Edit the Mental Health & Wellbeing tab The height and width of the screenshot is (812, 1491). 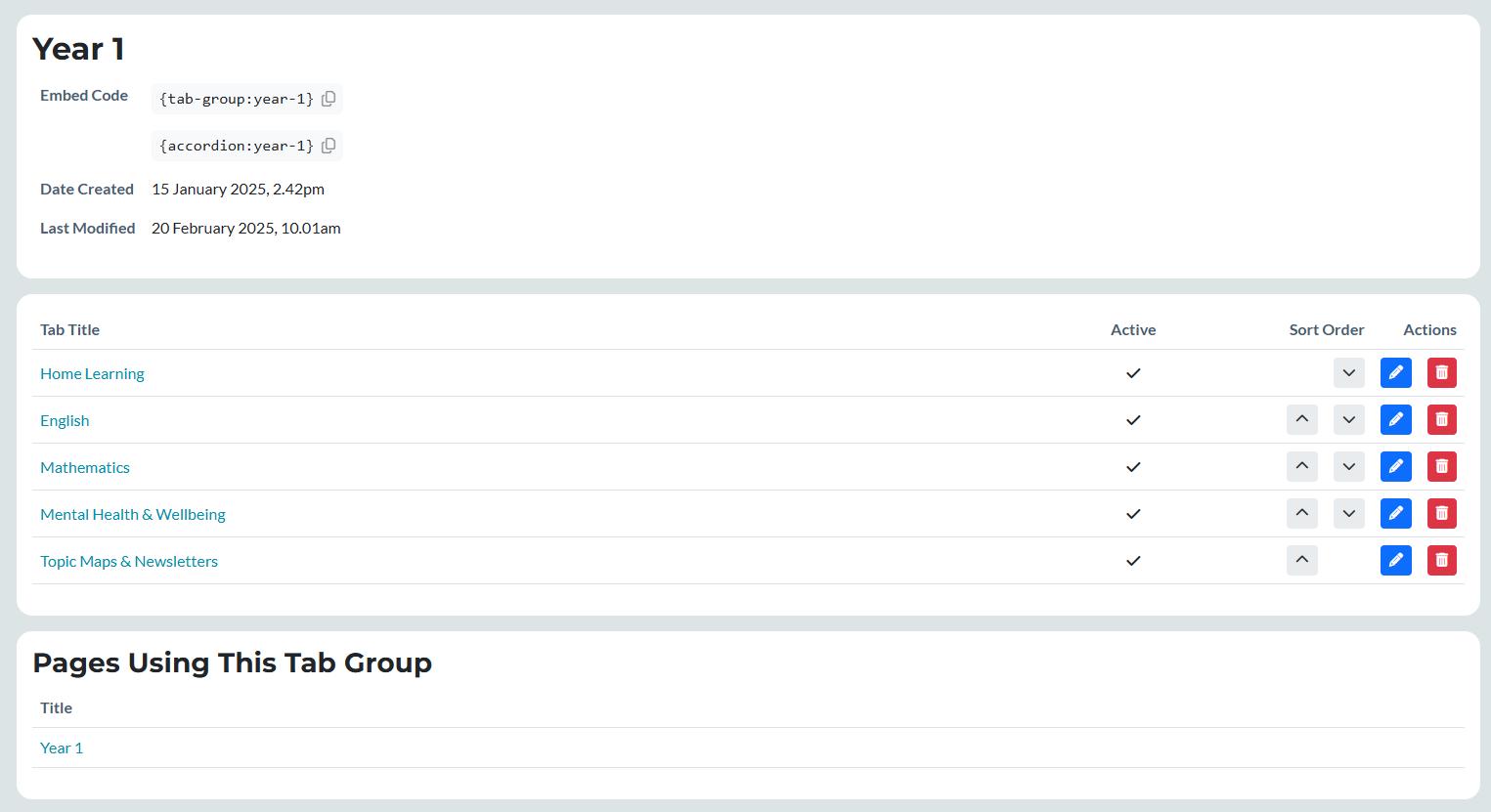pos(1395,513)
